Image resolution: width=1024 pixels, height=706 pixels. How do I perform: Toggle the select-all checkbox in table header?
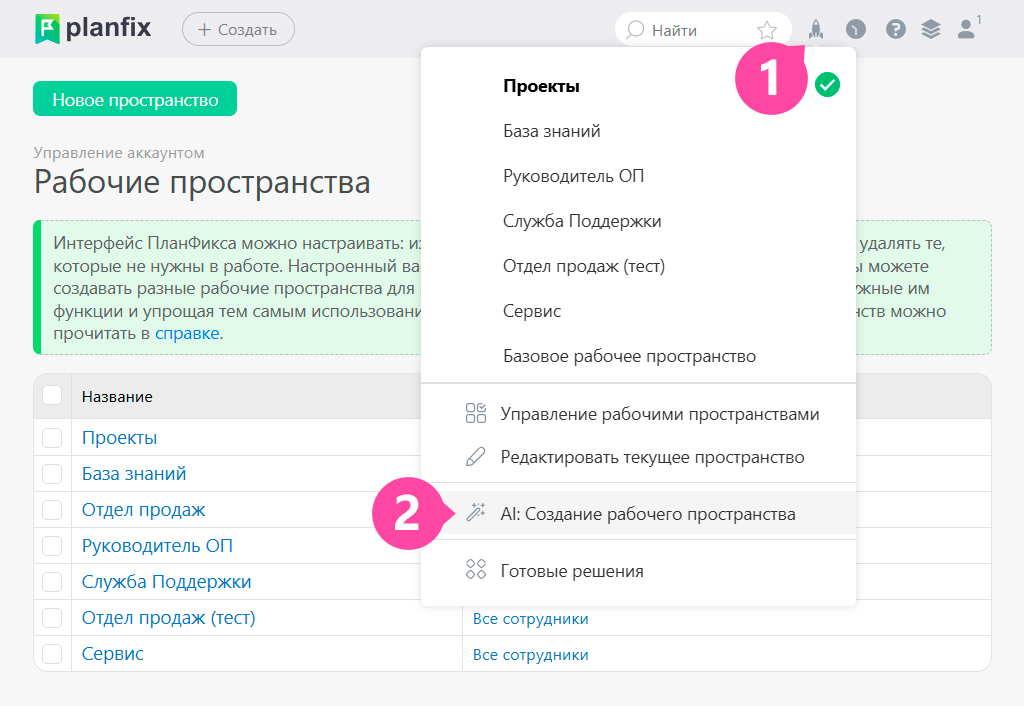(52, 395)
